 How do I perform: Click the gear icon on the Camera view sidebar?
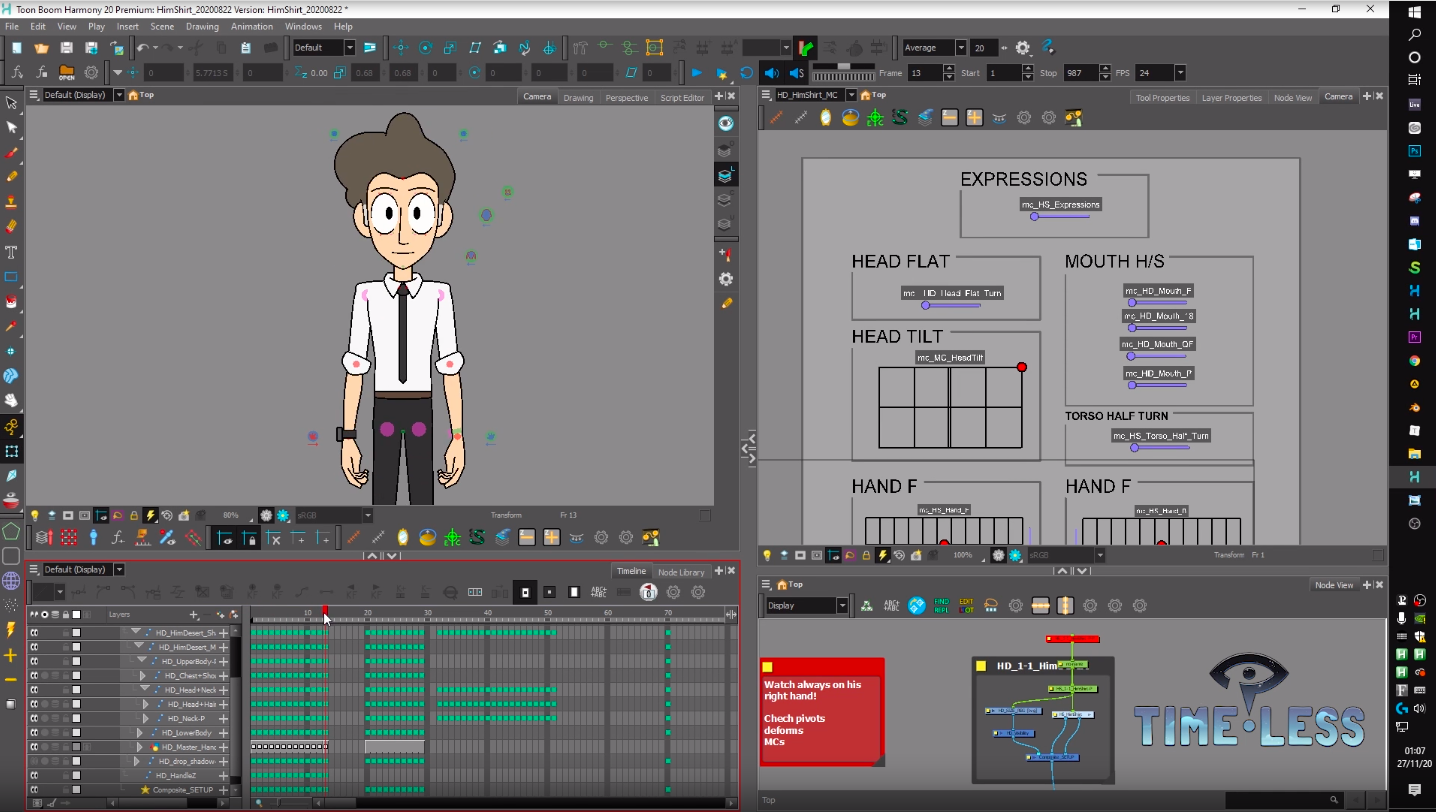[726, 279]
